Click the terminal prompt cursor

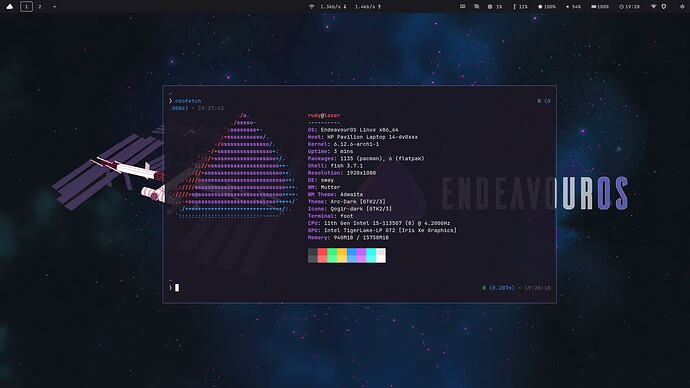click(177, 288)
